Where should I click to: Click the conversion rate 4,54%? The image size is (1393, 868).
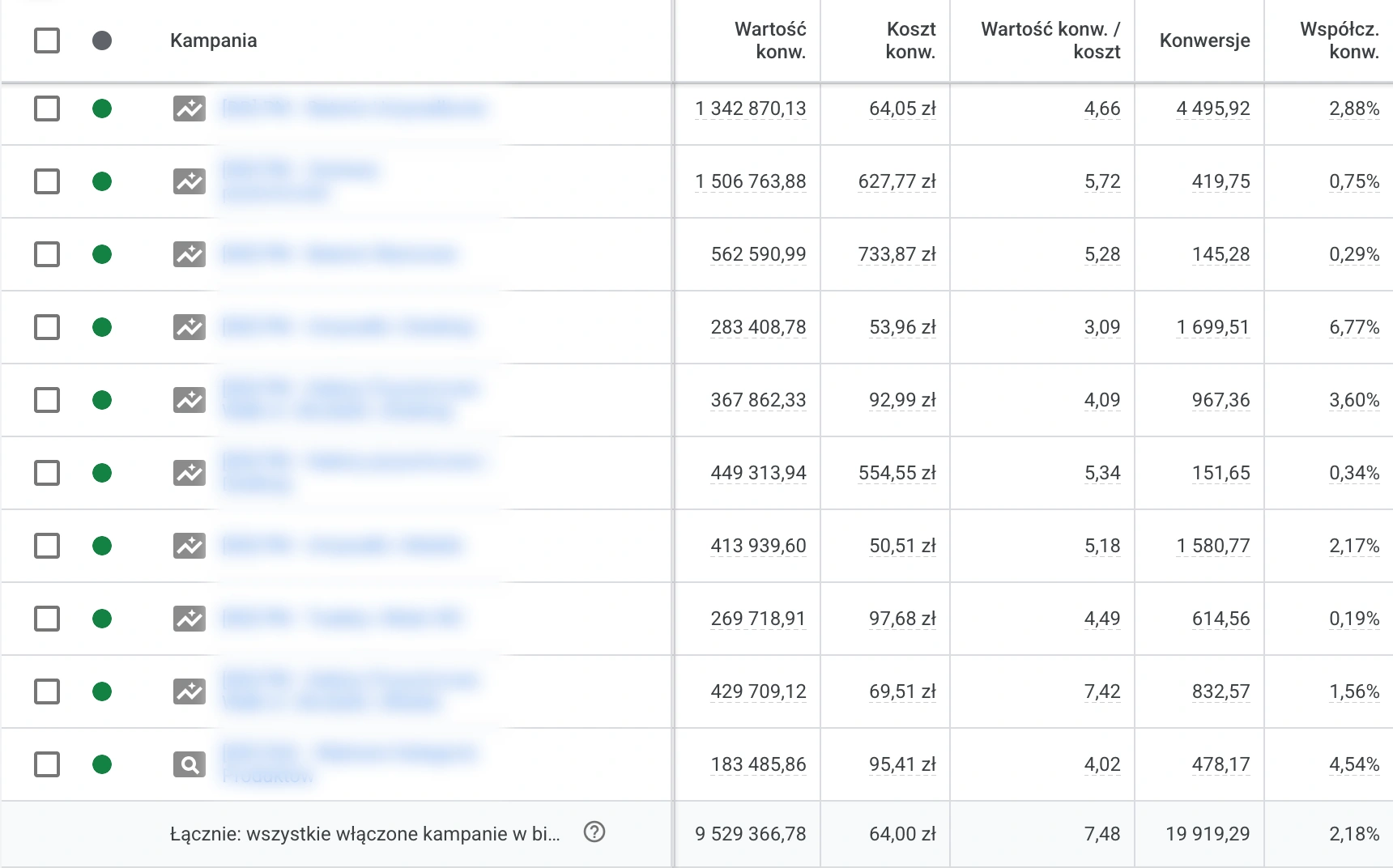point(1354,764)
